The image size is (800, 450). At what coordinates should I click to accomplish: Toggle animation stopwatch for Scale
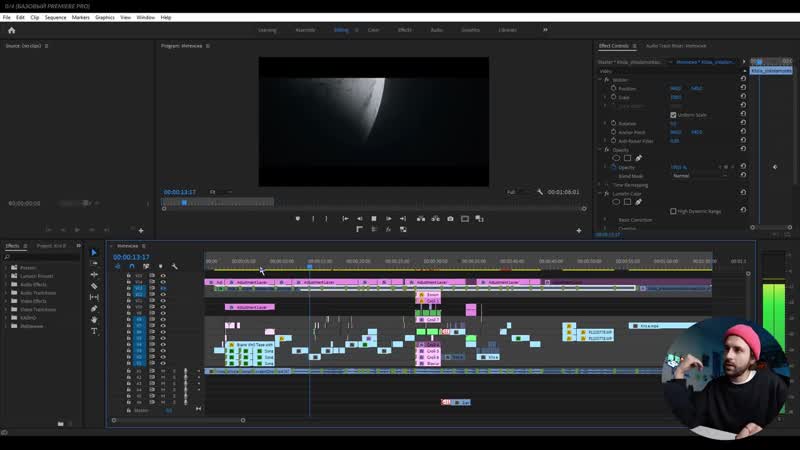click(614, 97)
